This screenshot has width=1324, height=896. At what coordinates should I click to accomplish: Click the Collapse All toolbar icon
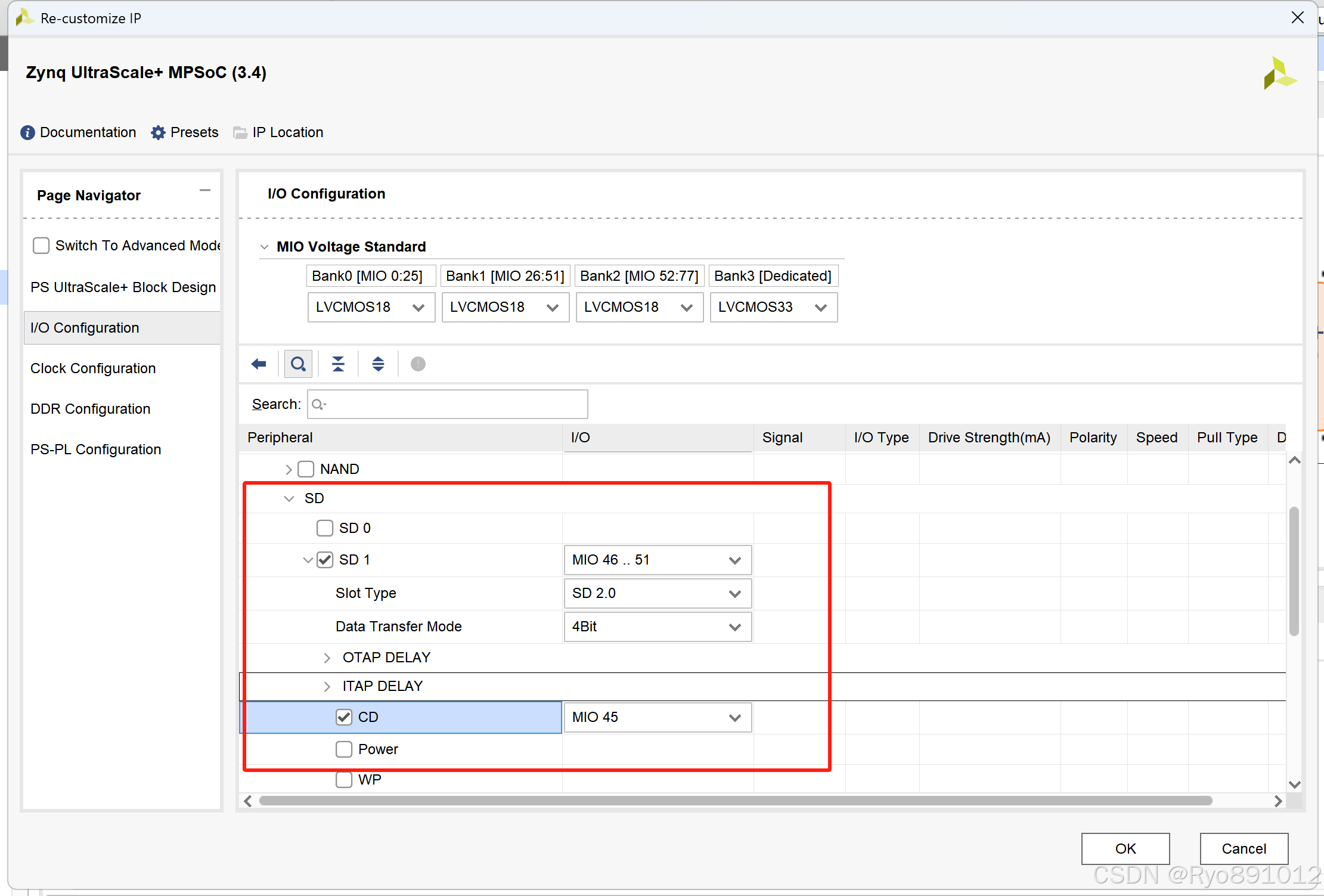(338, 364)
